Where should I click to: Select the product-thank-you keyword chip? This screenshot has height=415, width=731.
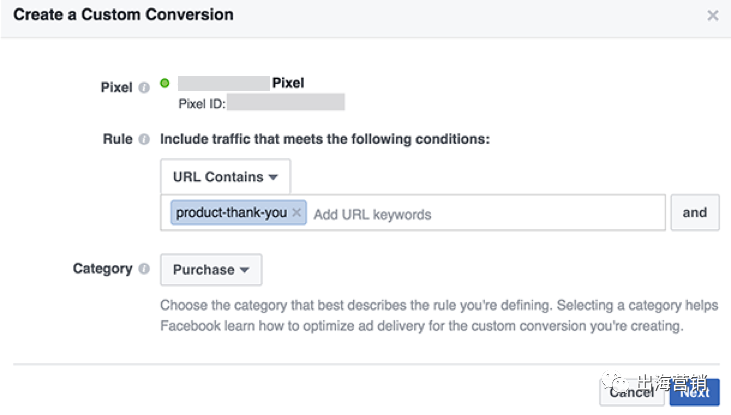(x=232, y=213)
